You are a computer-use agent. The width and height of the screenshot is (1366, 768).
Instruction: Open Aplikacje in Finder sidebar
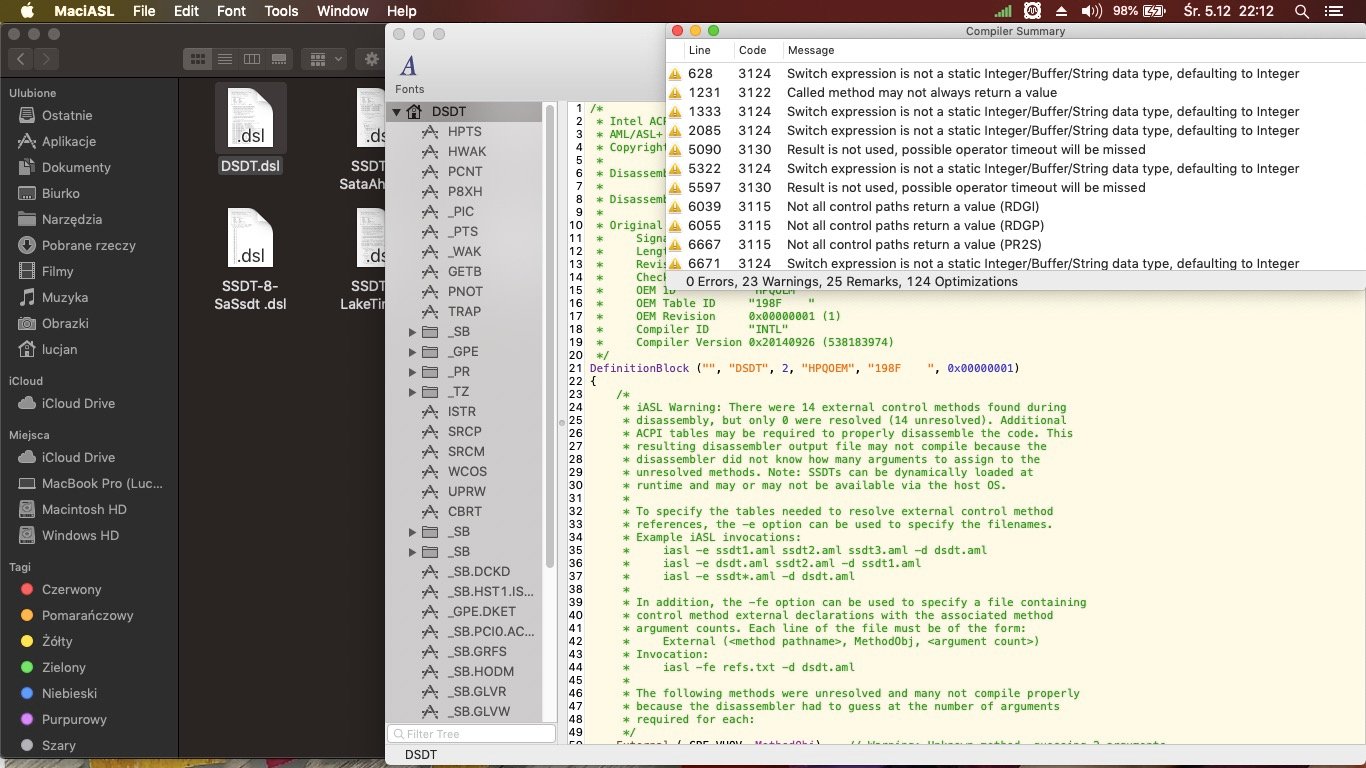68,141
